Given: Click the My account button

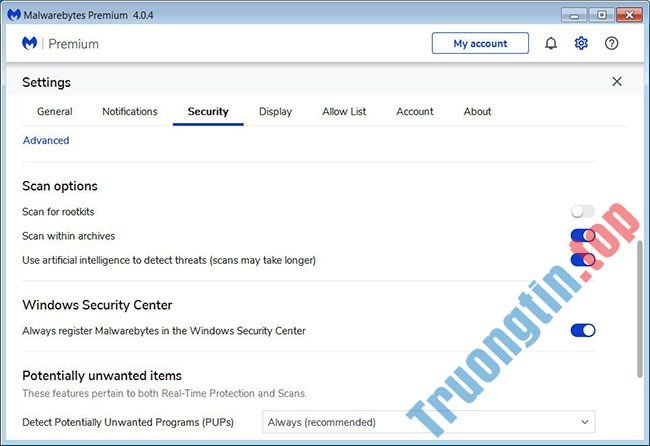Looking at the screenshot, I should click(480, 44).
